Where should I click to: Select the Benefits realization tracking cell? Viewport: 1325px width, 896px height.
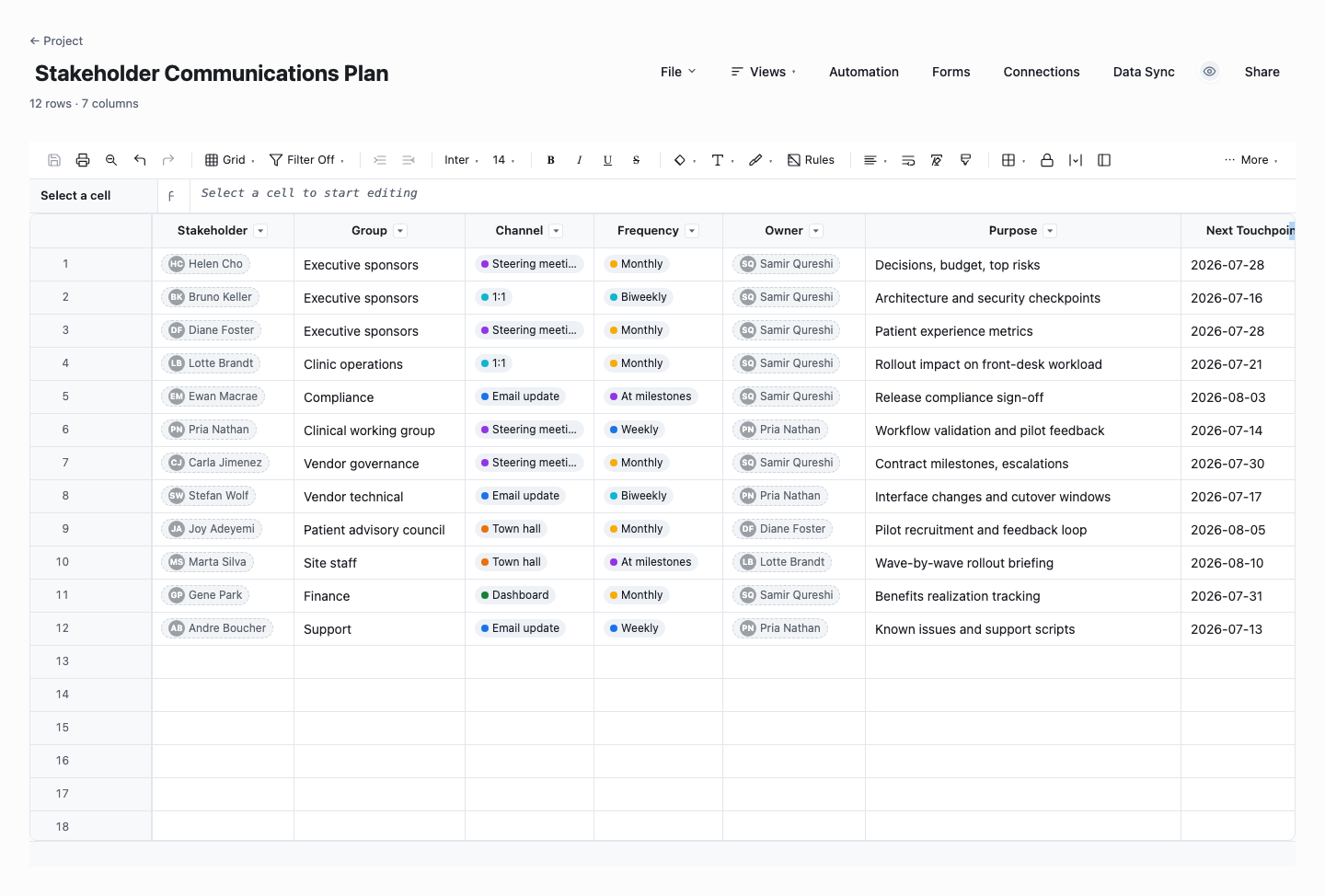pos(1022,596)
